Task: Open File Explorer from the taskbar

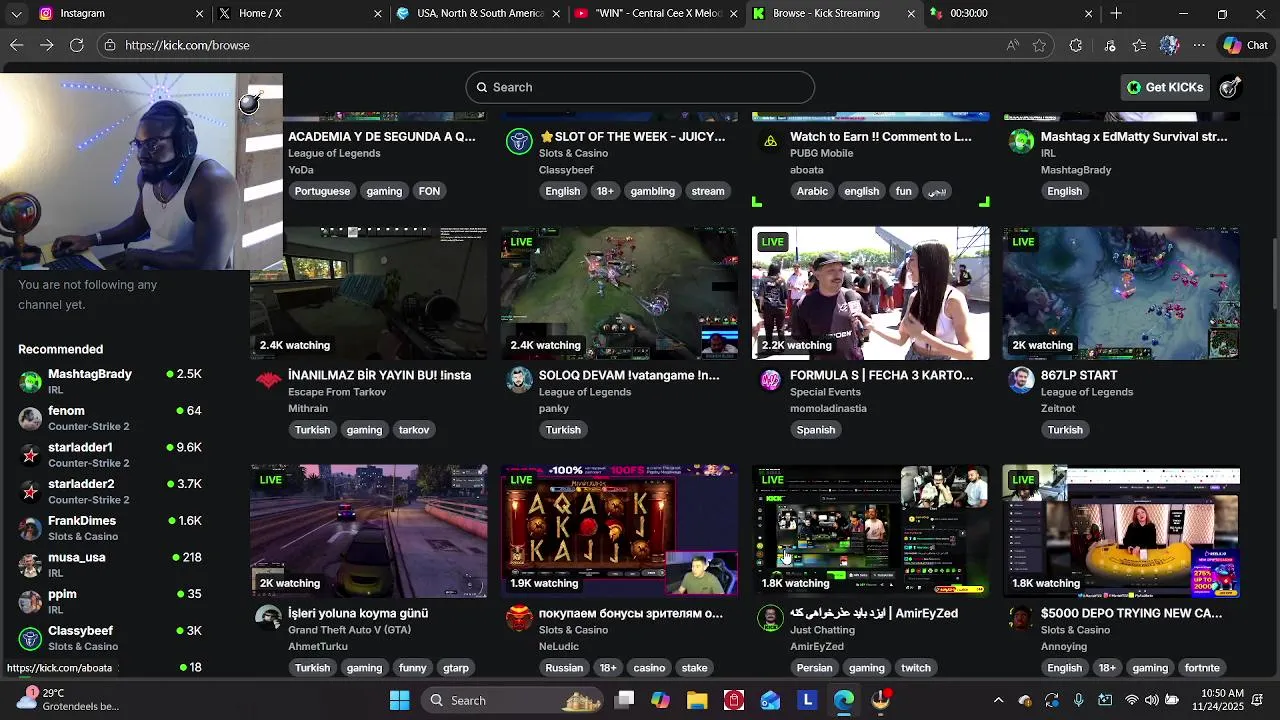Action: point(697,700)
